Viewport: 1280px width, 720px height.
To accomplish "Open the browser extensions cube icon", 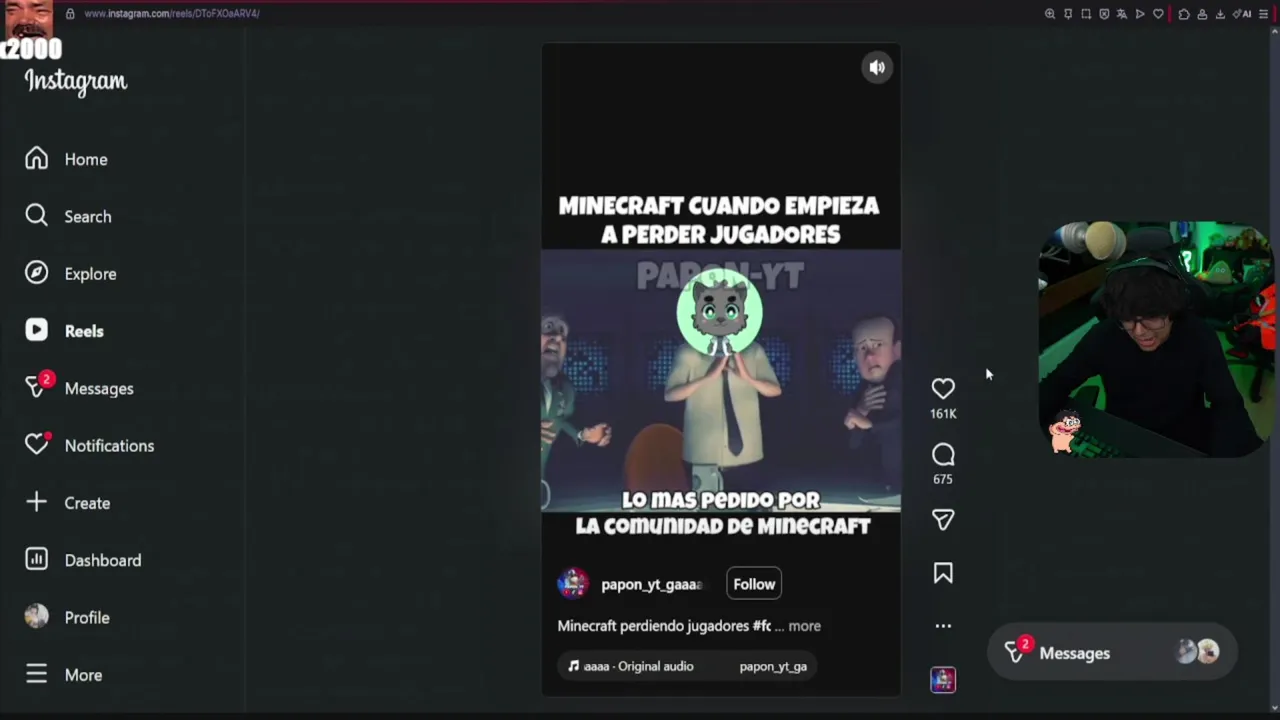I will coord(1184,14).
